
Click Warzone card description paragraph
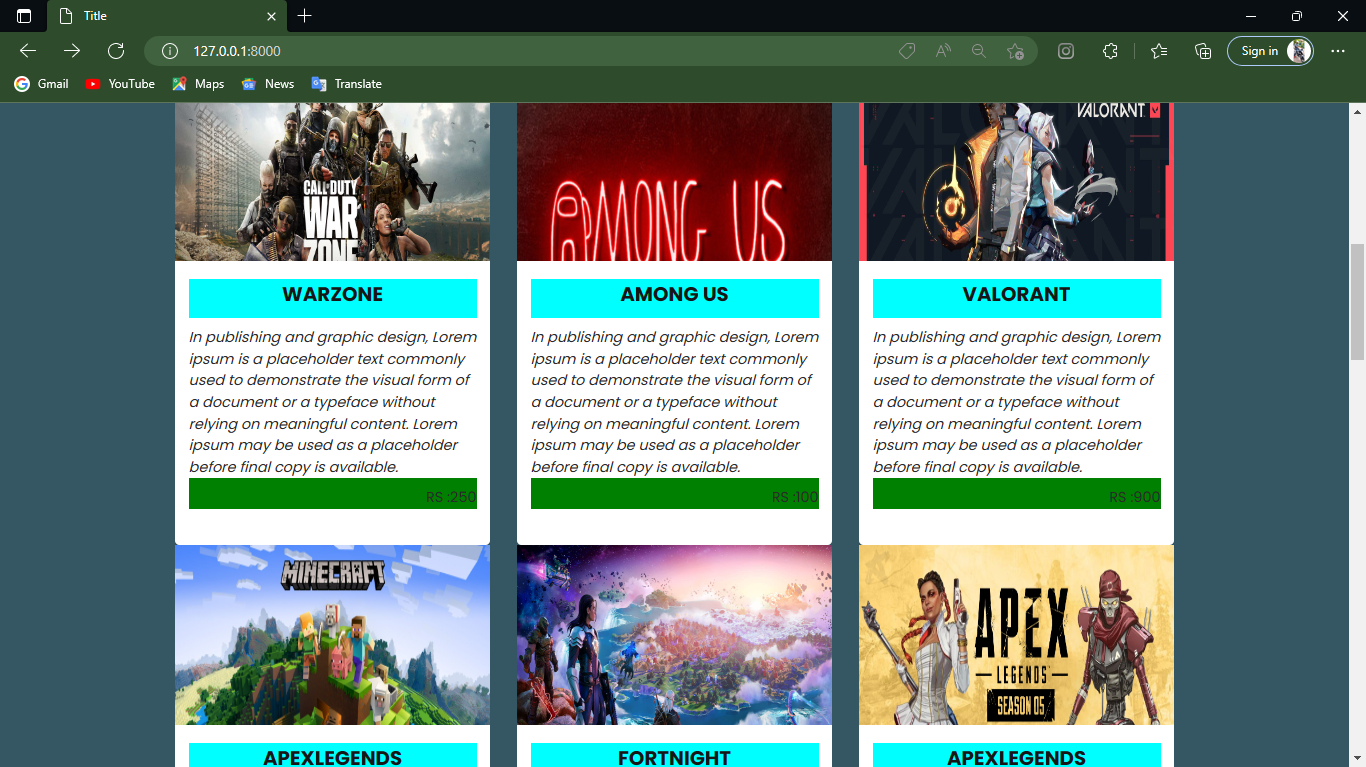[x=333, y=402]
